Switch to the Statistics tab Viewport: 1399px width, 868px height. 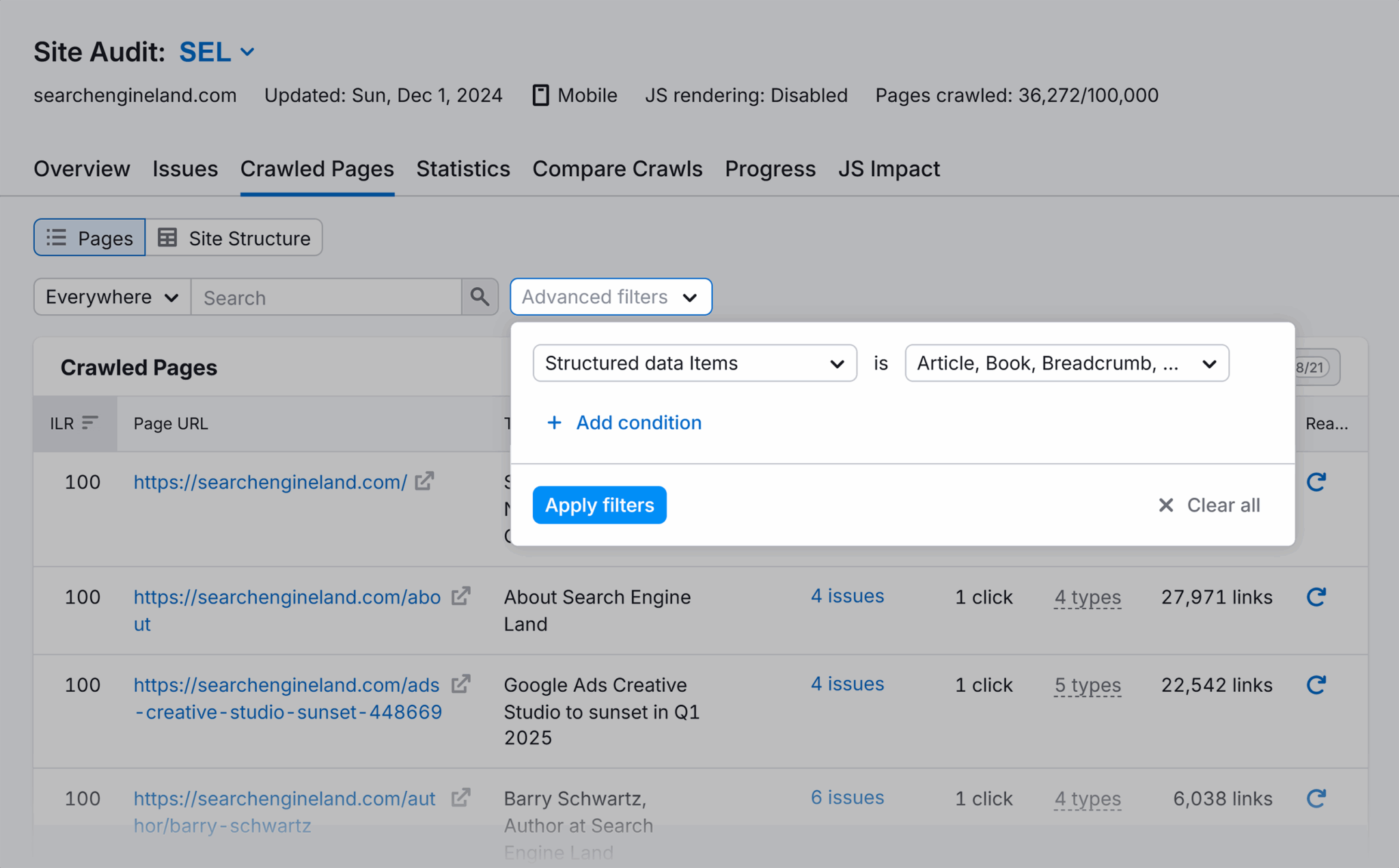(x=462, y=169)
